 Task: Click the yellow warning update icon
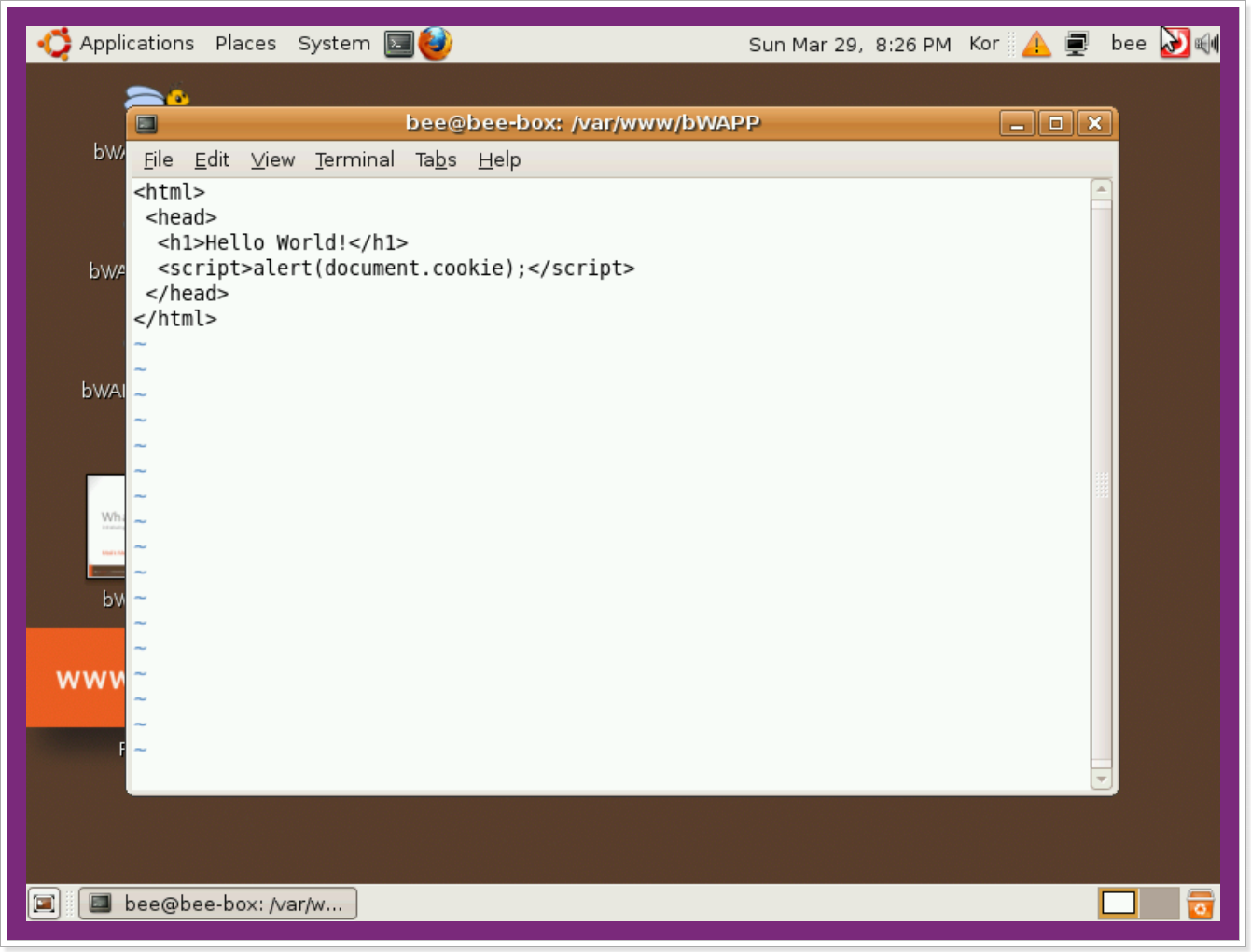coord(1036,44)
